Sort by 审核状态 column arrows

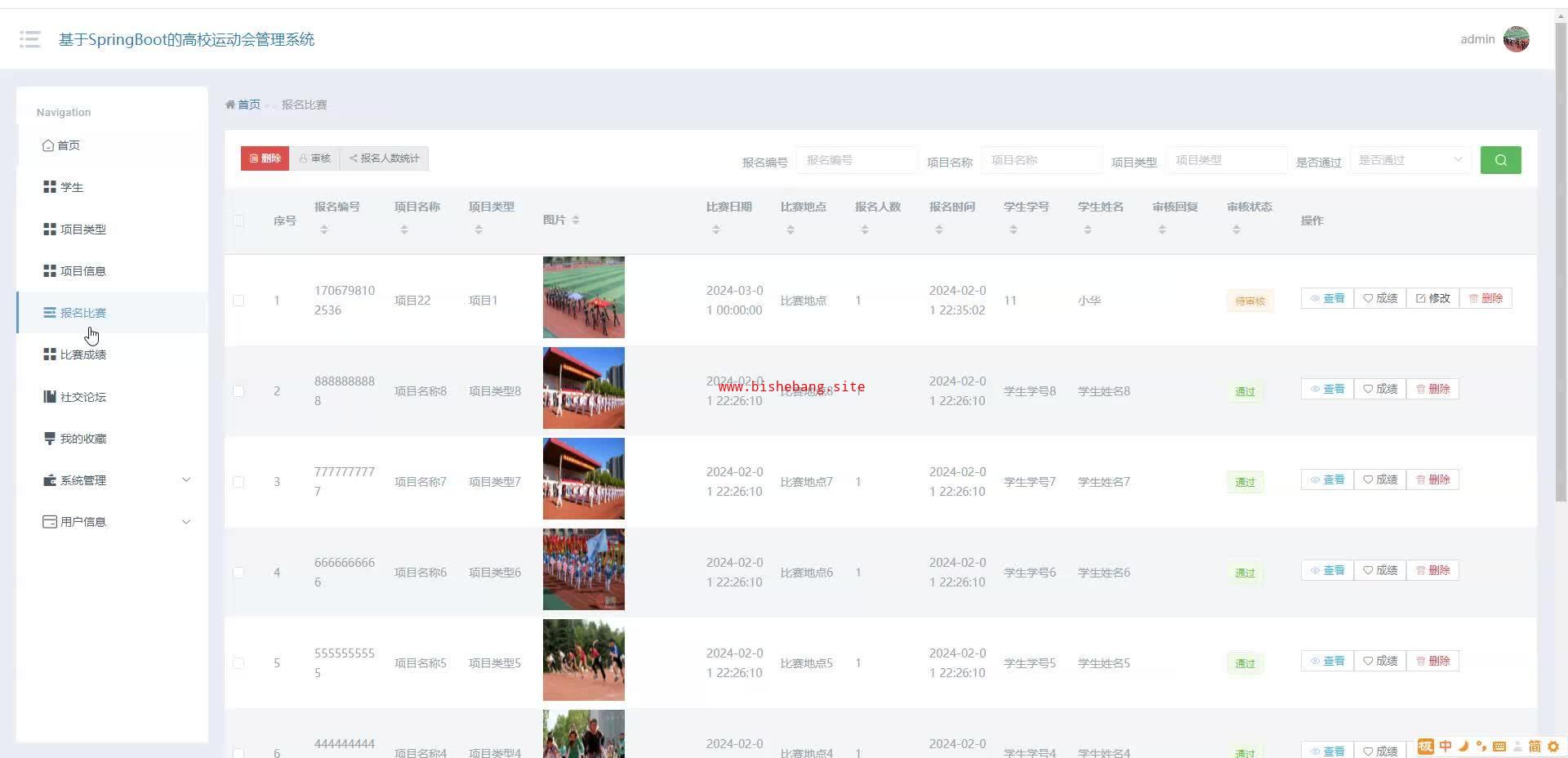pos(1236,230)
